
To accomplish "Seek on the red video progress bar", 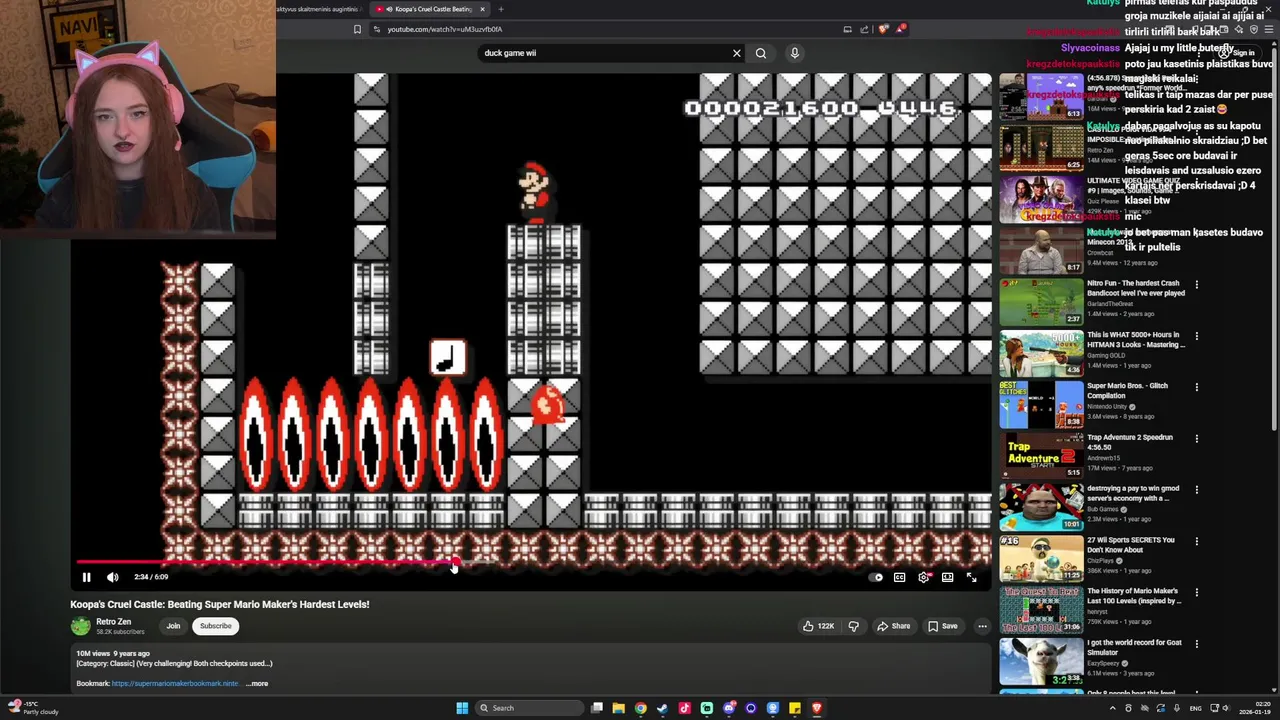I will (x=530, y=563).
